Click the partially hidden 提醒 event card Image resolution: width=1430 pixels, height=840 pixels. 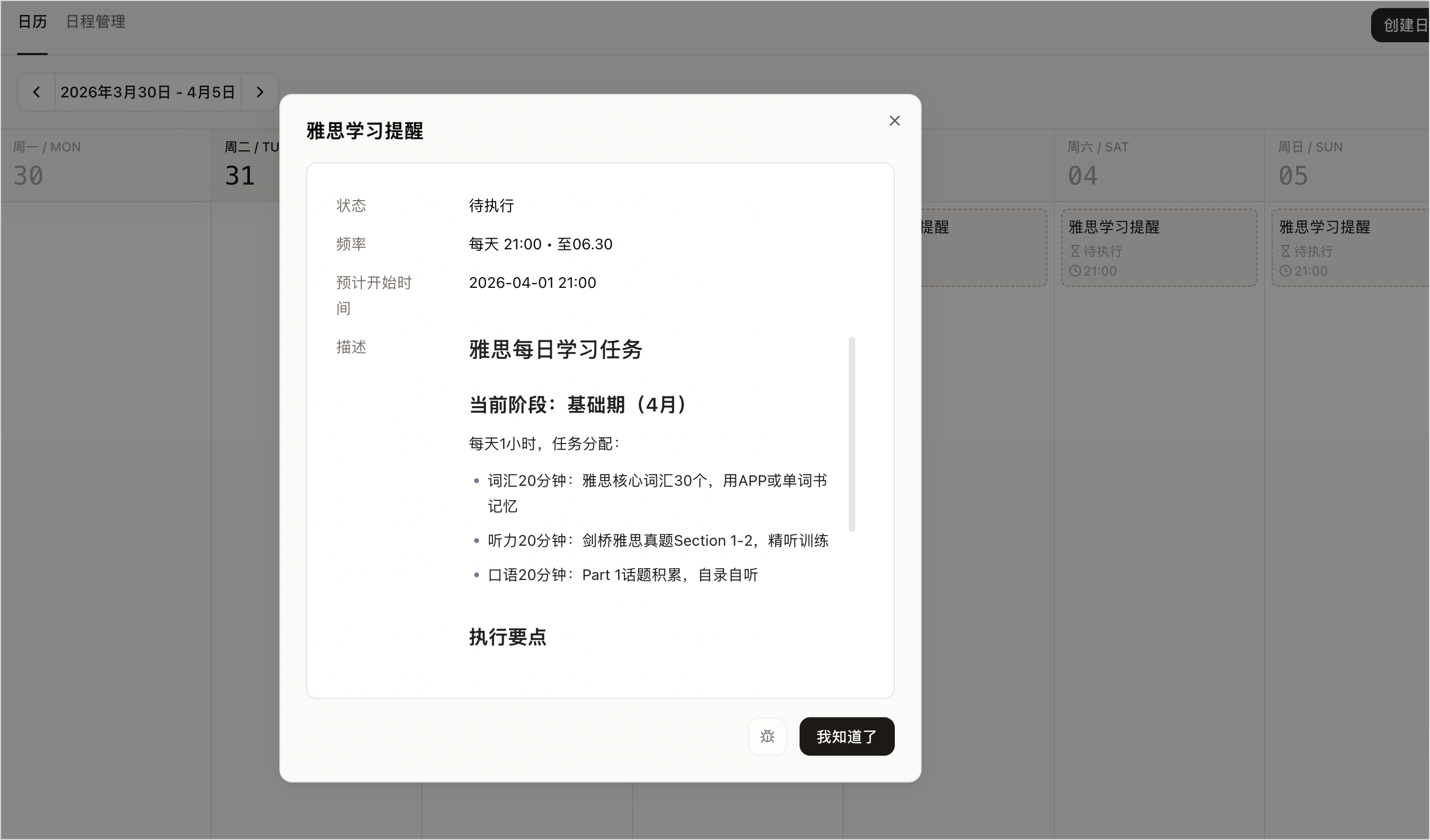(984, 248)
